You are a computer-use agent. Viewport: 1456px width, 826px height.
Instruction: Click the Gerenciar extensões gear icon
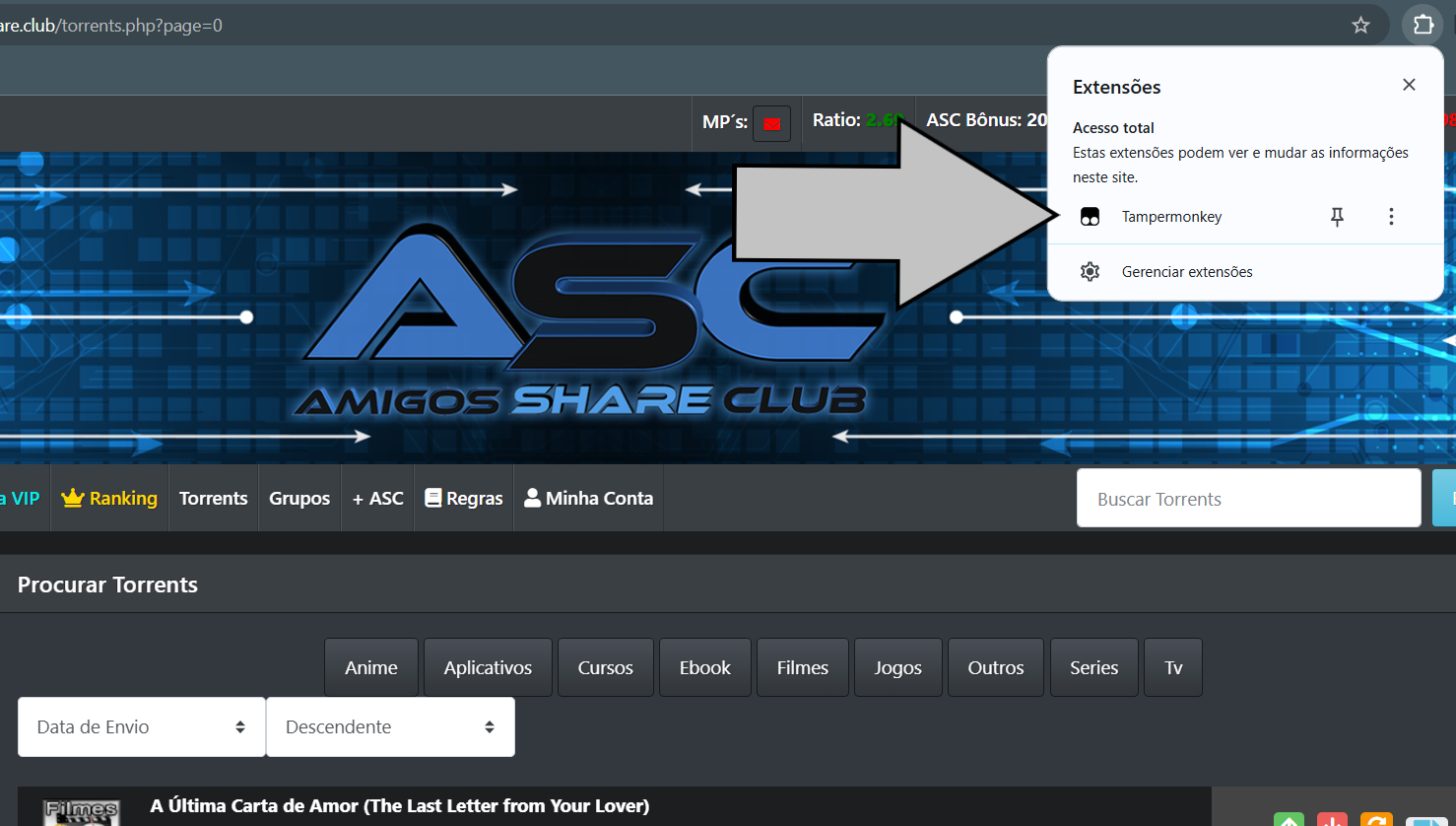pyautogui.click(x=1090, y=272)
